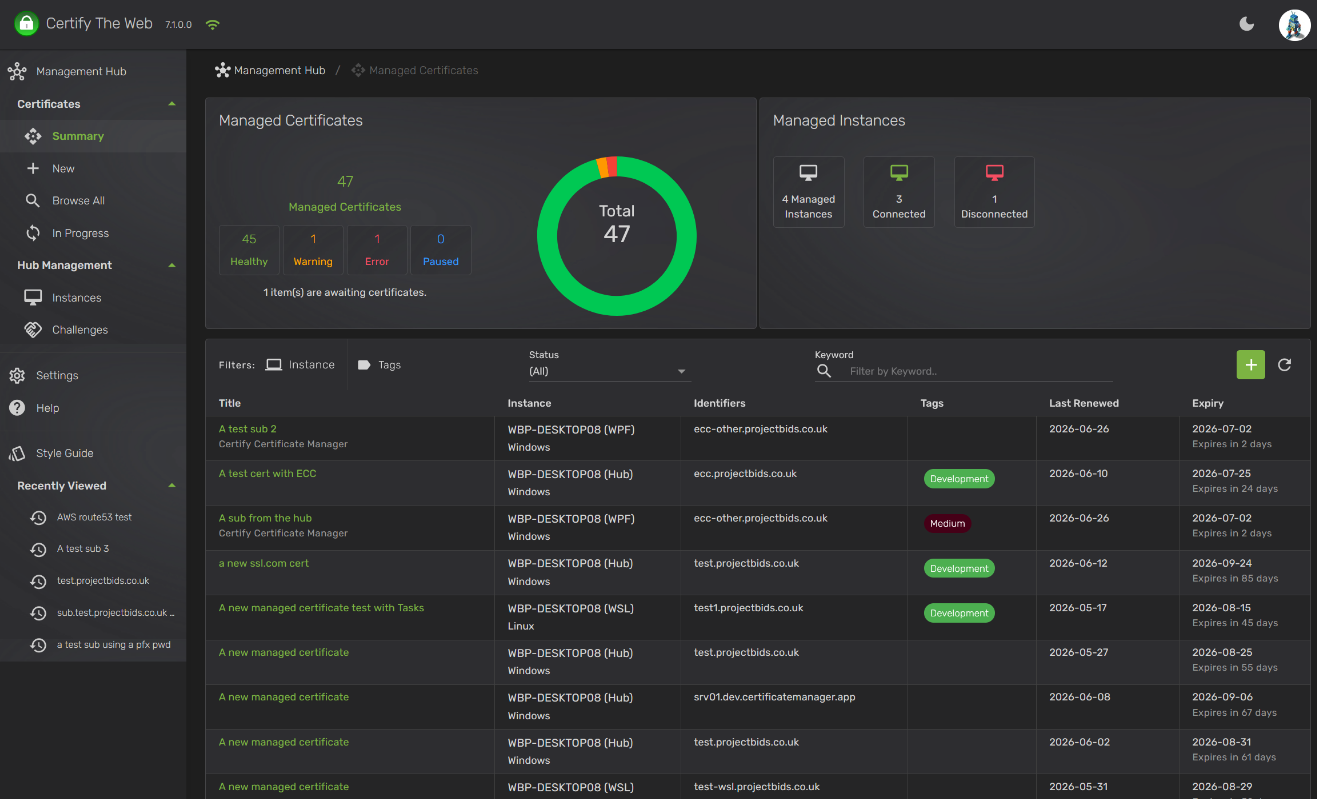Click the Paused 0 status box
Viewport: 1317px width, 799px height.
pyautogui.click(x=441, y=250)
